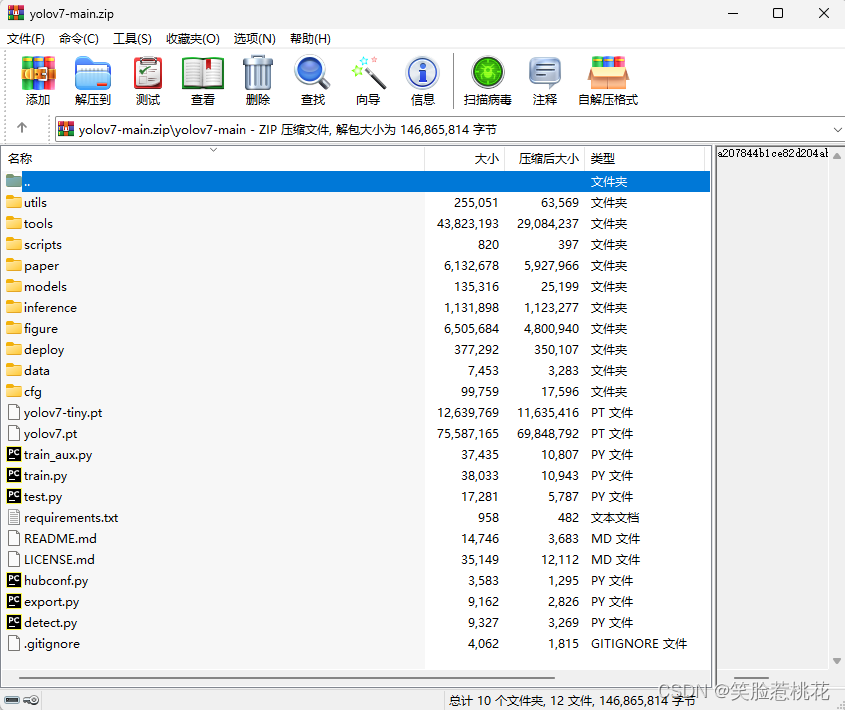Viewport: 845px width, 710px height.
Task: Select the figure folder row
Action: pyautogui.click(x=356, y=328)
